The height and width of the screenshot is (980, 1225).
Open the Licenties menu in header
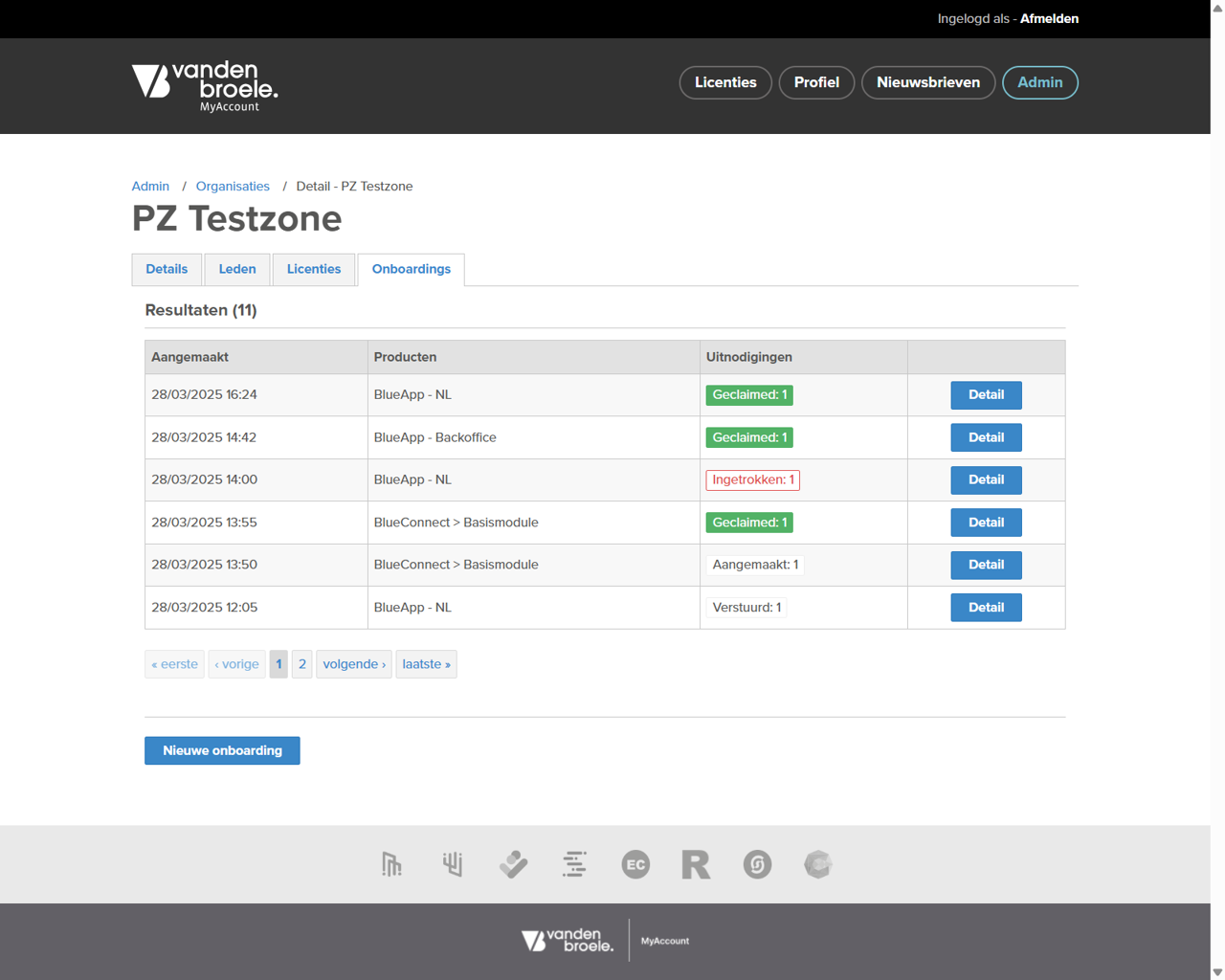[x=725, y=82]
